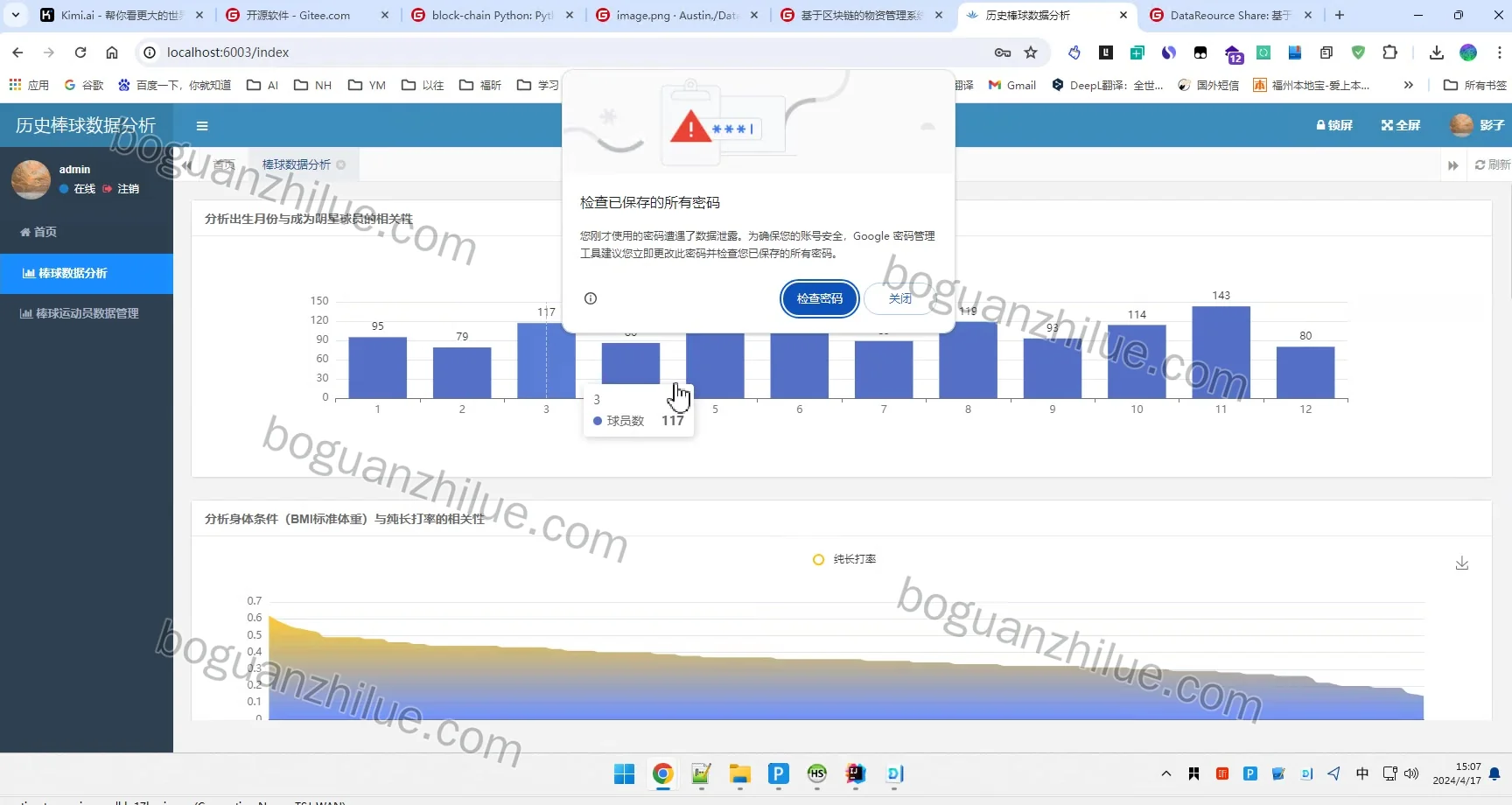The width and height of the screenshot is (1512, 805).
Task: Show hidden system tray icons
Action: tap(1165, 773)
